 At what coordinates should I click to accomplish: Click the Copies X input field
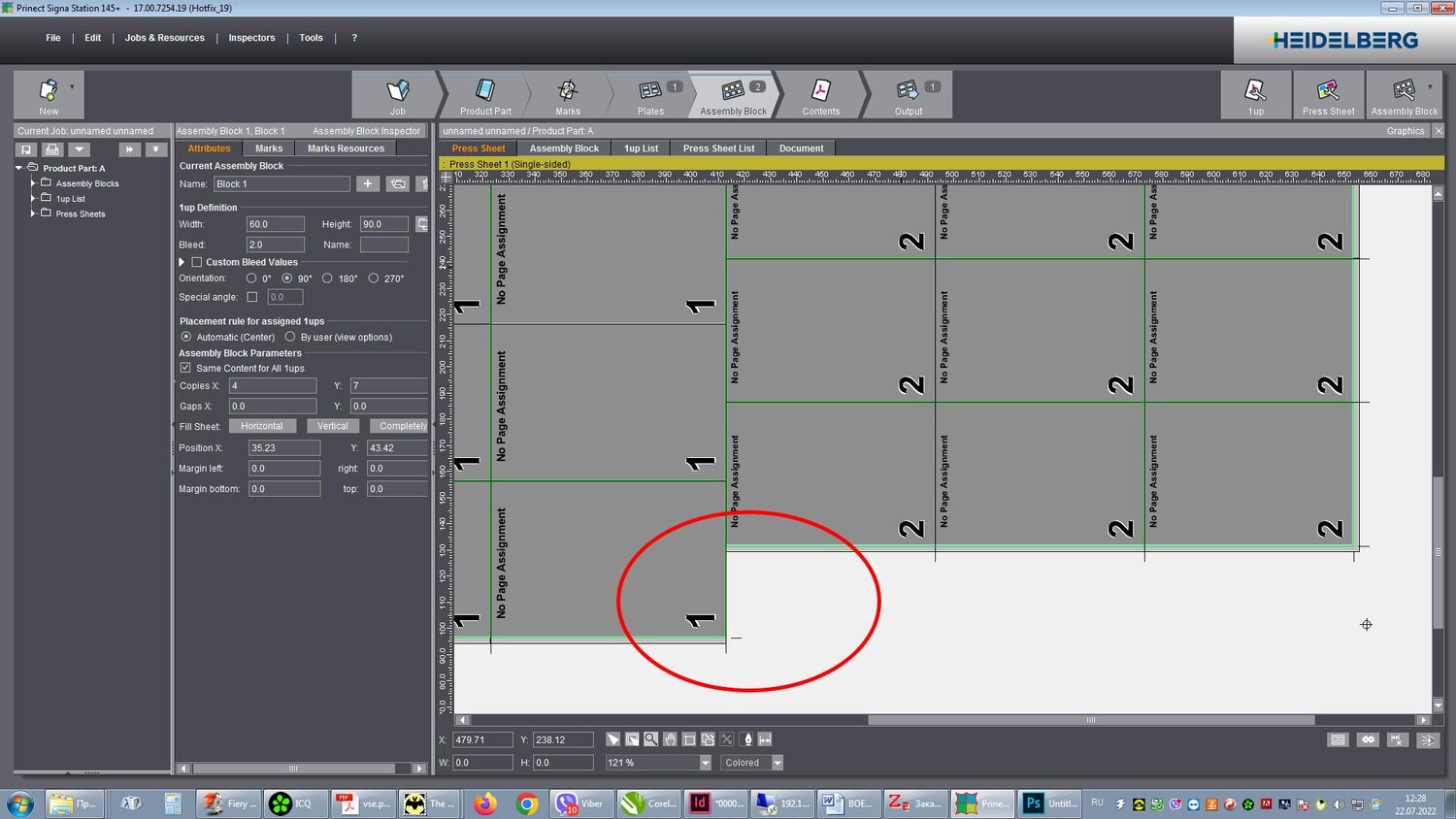273,386
